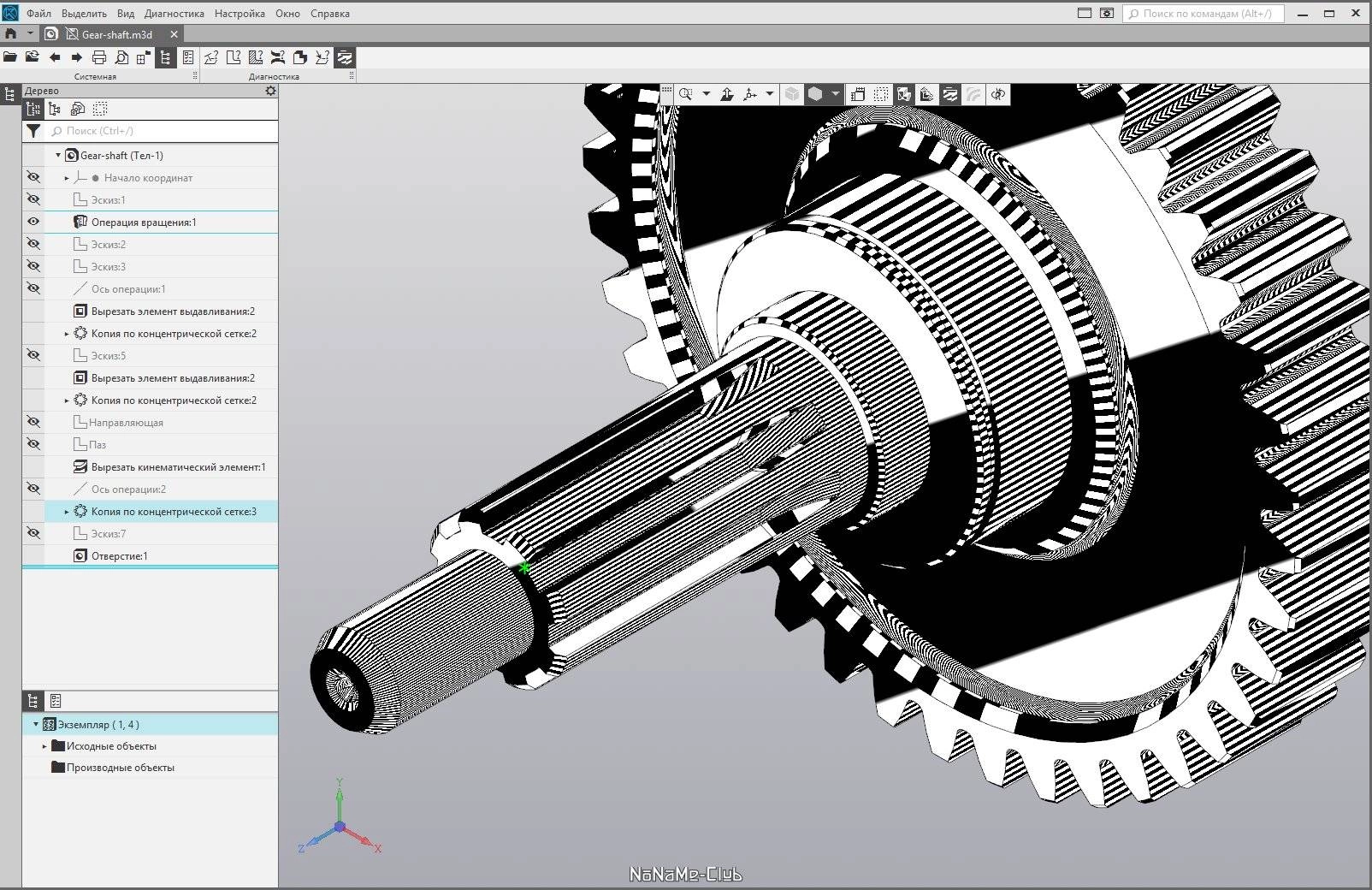The image size is (1372, 890).
Task: Click the Print icon
Action: 99,57
